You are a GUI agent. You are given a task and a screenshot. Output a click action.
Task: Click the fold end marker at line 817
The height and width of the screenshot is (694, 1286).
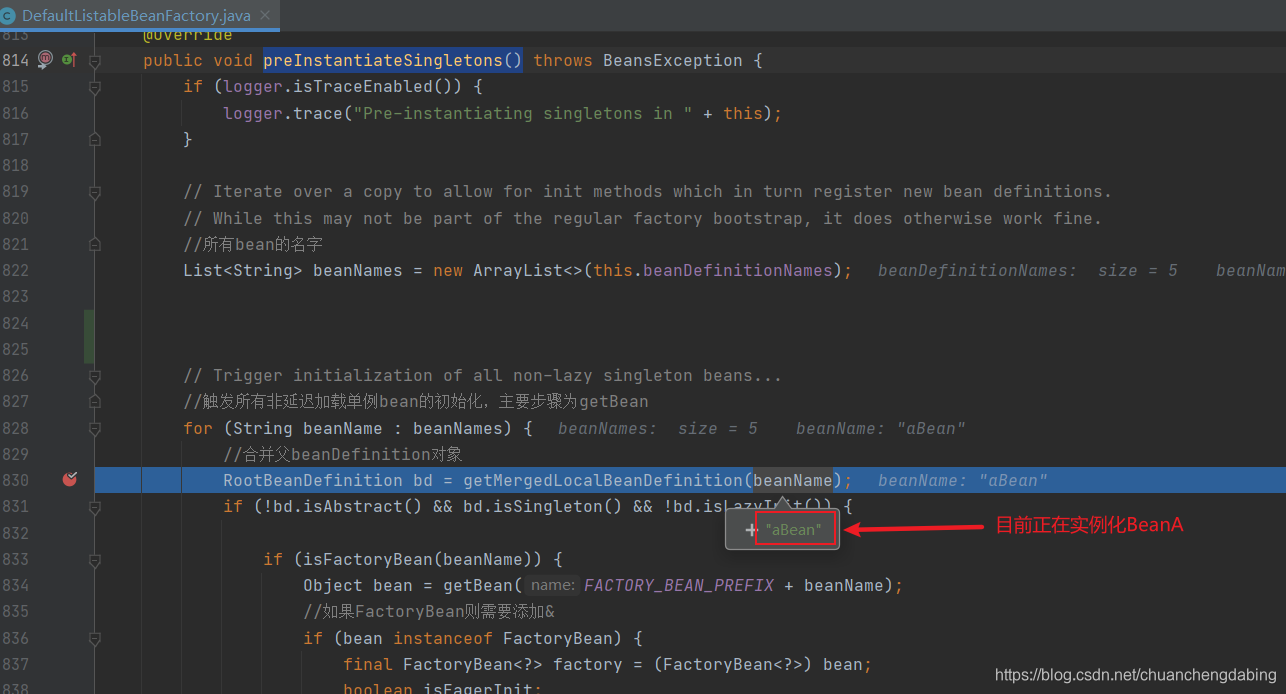point(95,139)
